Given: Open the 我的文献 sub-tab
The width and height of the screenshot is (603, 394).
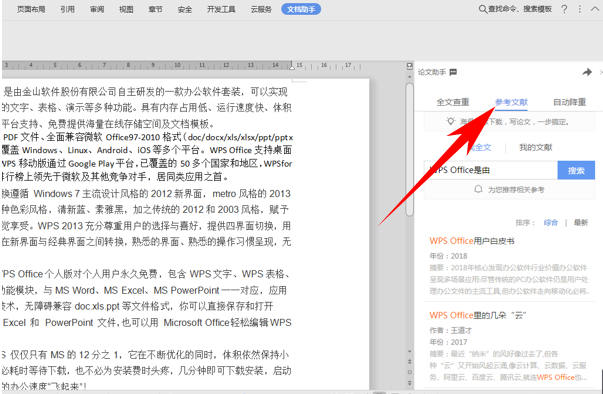Looking at the screenshot, I should [x=536, y=147].
